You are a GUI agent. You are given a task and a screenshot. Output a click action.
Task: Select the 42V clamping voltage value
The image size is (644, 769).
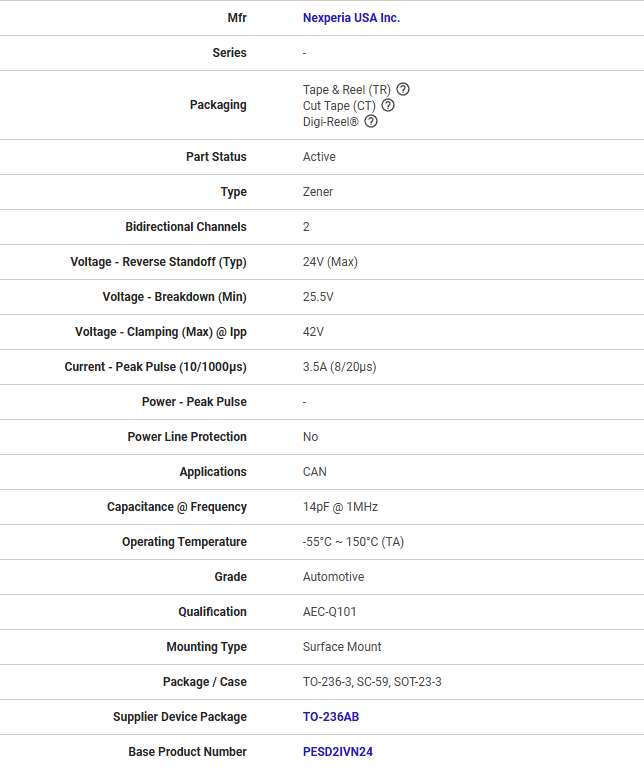[313, 332]
